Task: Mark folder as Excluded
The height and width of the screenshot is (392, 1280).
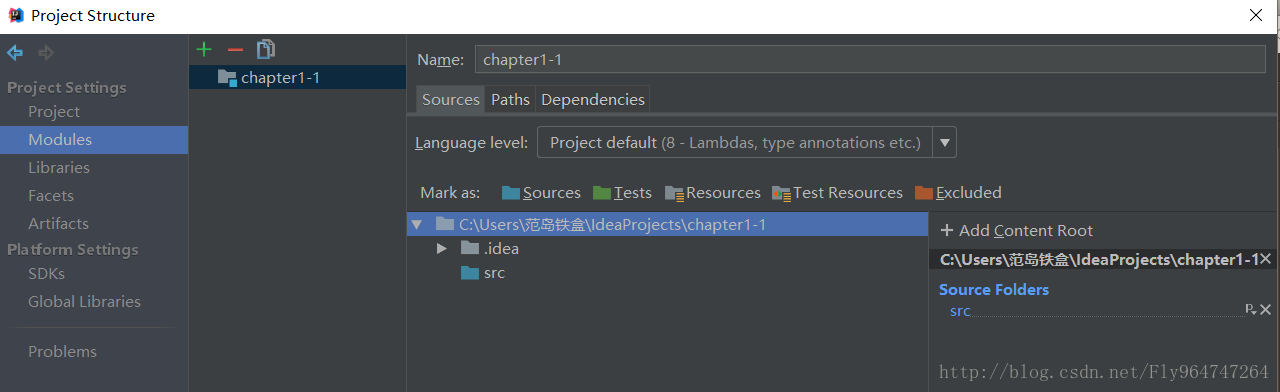Action: pos(958,193)
